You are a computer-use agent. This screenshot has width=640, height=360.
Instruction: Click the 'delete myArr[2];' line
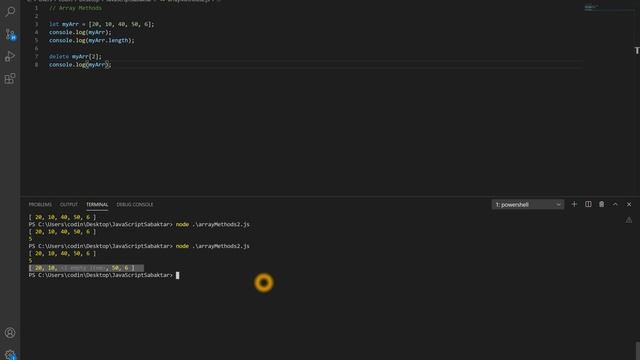pyautogui.click(x=75, y=56)
